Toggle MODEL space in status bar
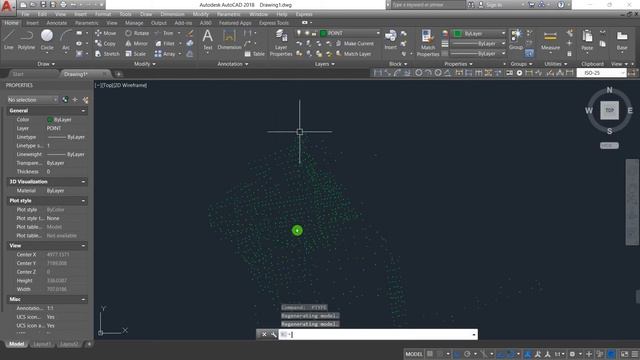 [413, 354]
